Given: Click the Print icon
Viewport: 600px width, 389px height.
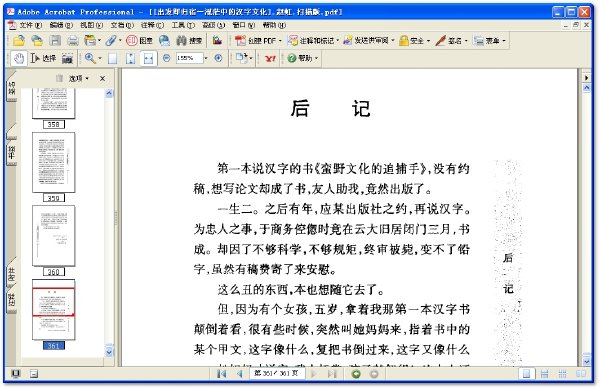Looking at the screenshot, I should tap(73, 40).
